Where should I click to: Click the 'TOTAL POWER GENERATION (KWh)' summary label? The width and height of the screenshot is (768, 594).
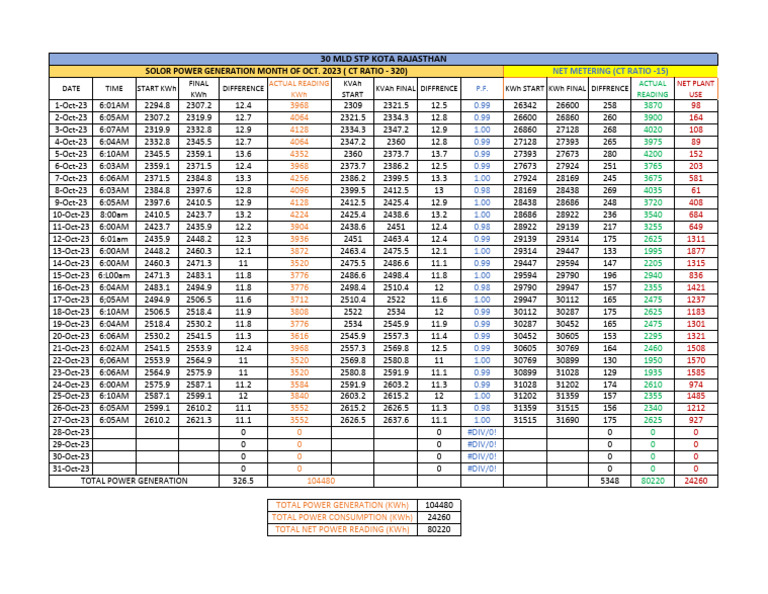342,505
